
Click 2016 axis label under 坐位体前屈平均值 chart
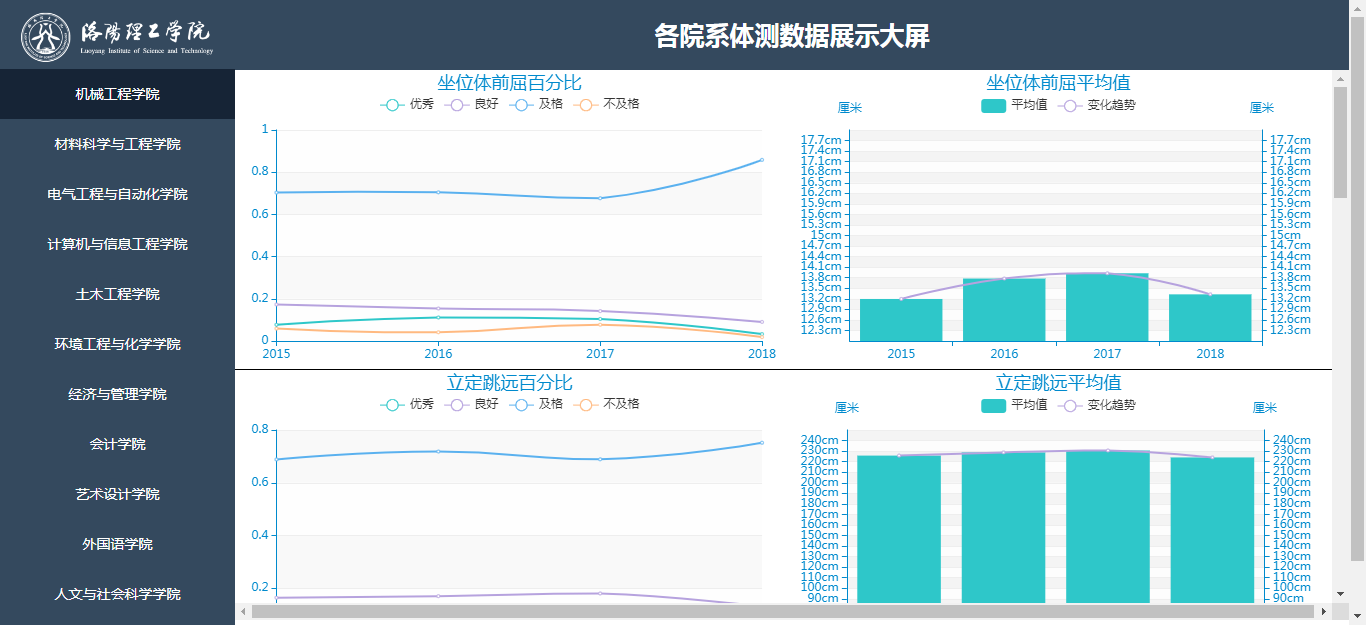coord(1004,353)
